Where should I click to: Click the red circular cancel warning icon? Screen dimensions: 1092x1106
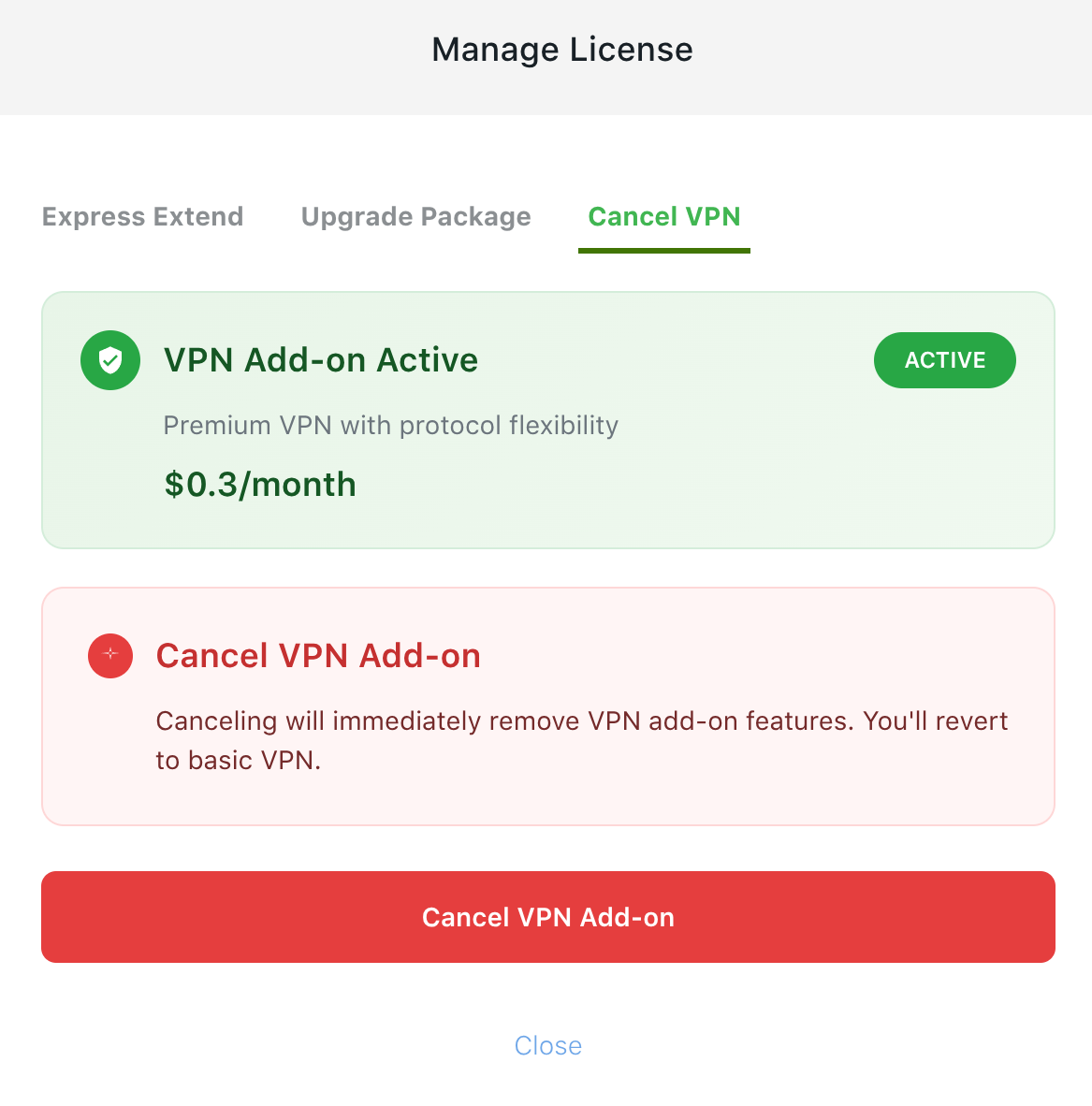[110, 655]
